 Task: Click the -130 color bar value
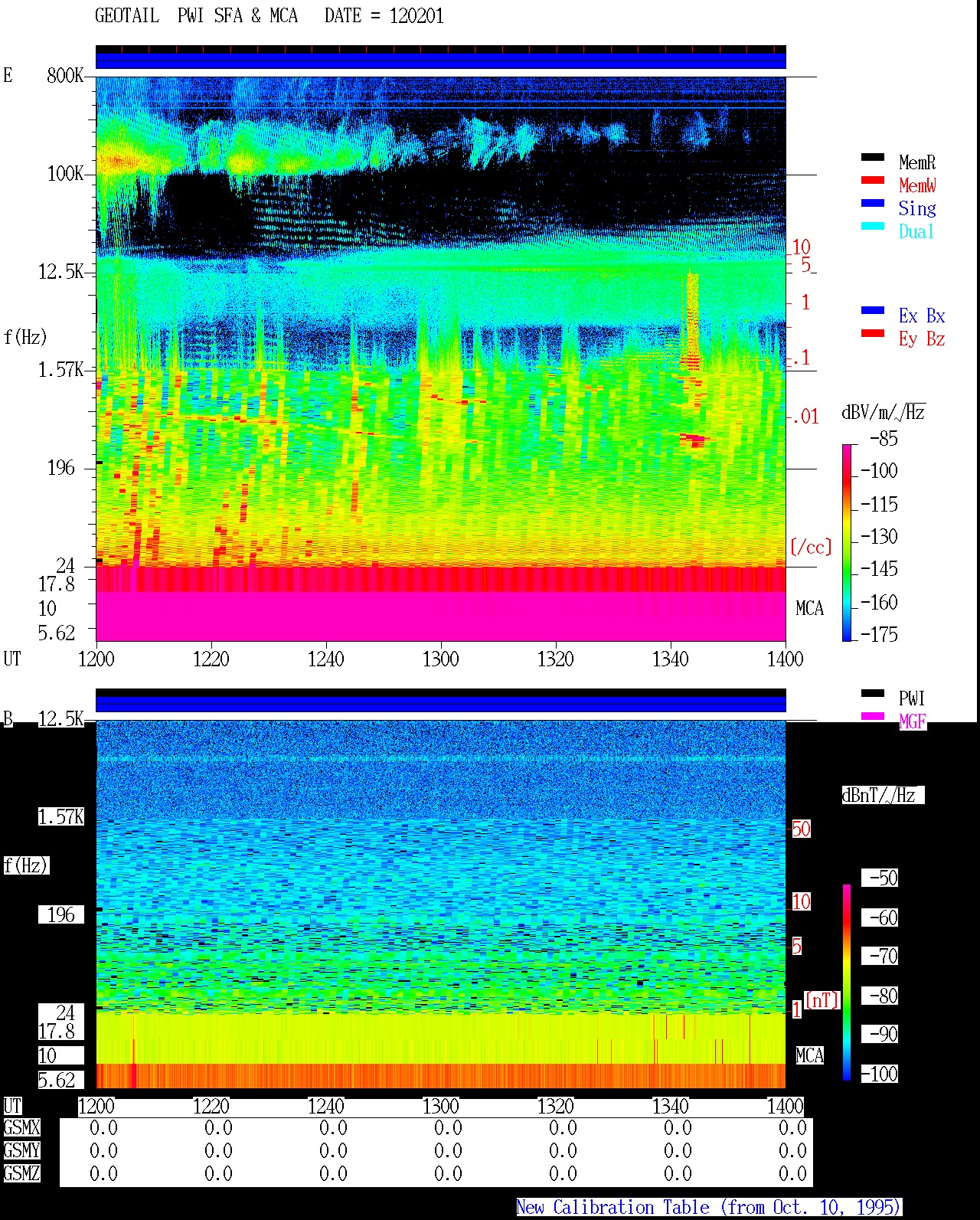click(x=879, y=537)
